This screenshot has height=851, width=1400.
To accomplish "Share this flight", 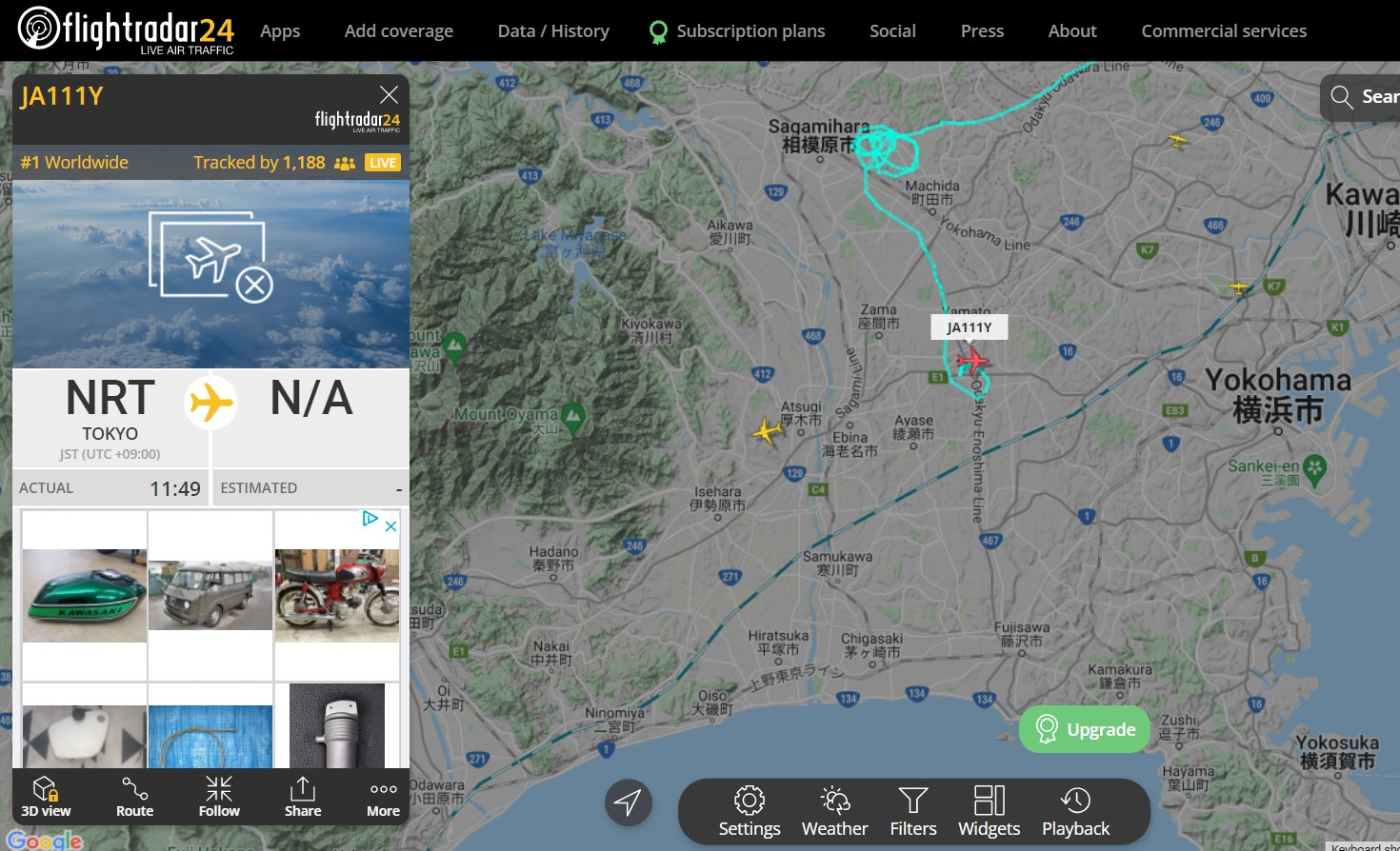I will coord(303,796).
